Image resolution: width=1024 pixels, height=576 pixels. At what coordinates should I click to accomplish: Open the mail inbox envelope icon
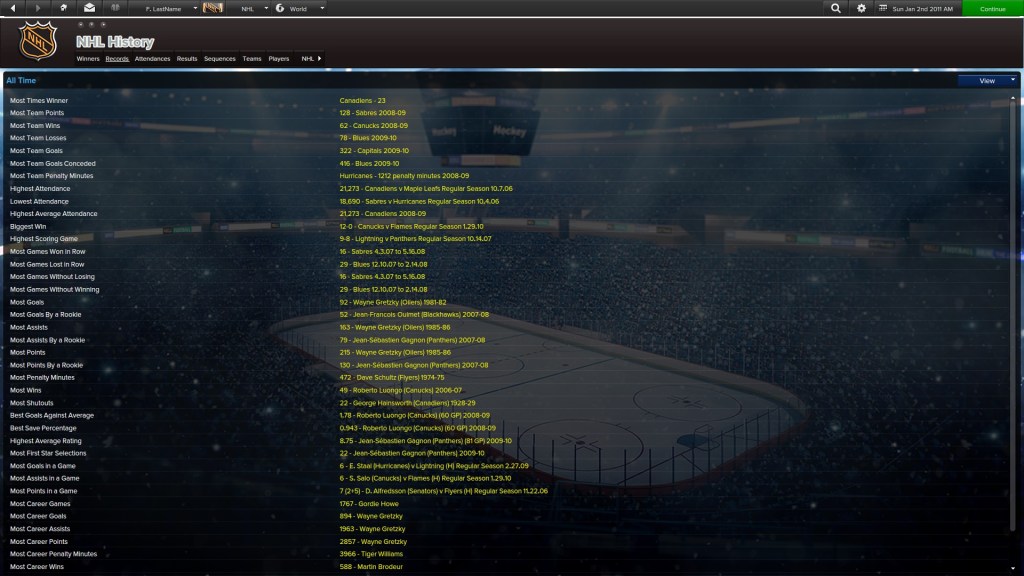[90, 8]
